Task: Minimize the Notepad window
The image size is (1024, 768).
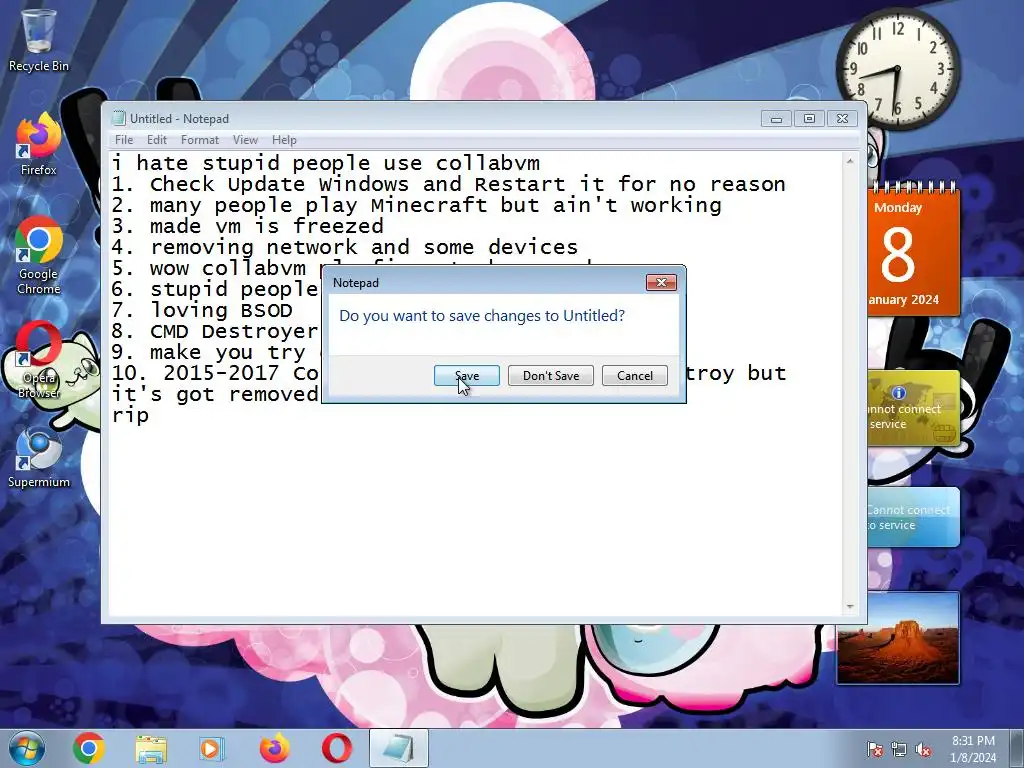Action: coord(776,118)
